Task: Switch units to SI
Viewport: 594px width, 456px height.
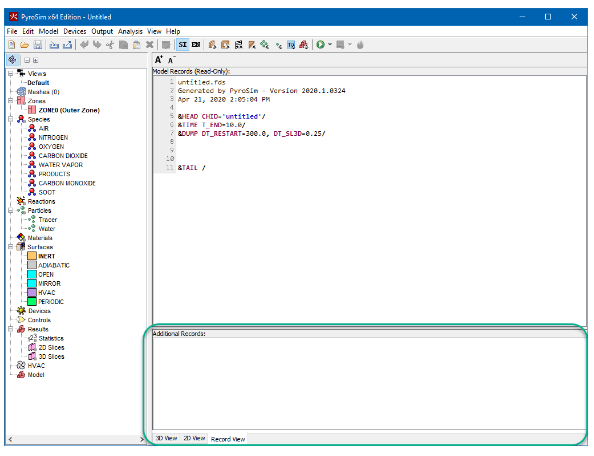Action: [x=183, y=45]
